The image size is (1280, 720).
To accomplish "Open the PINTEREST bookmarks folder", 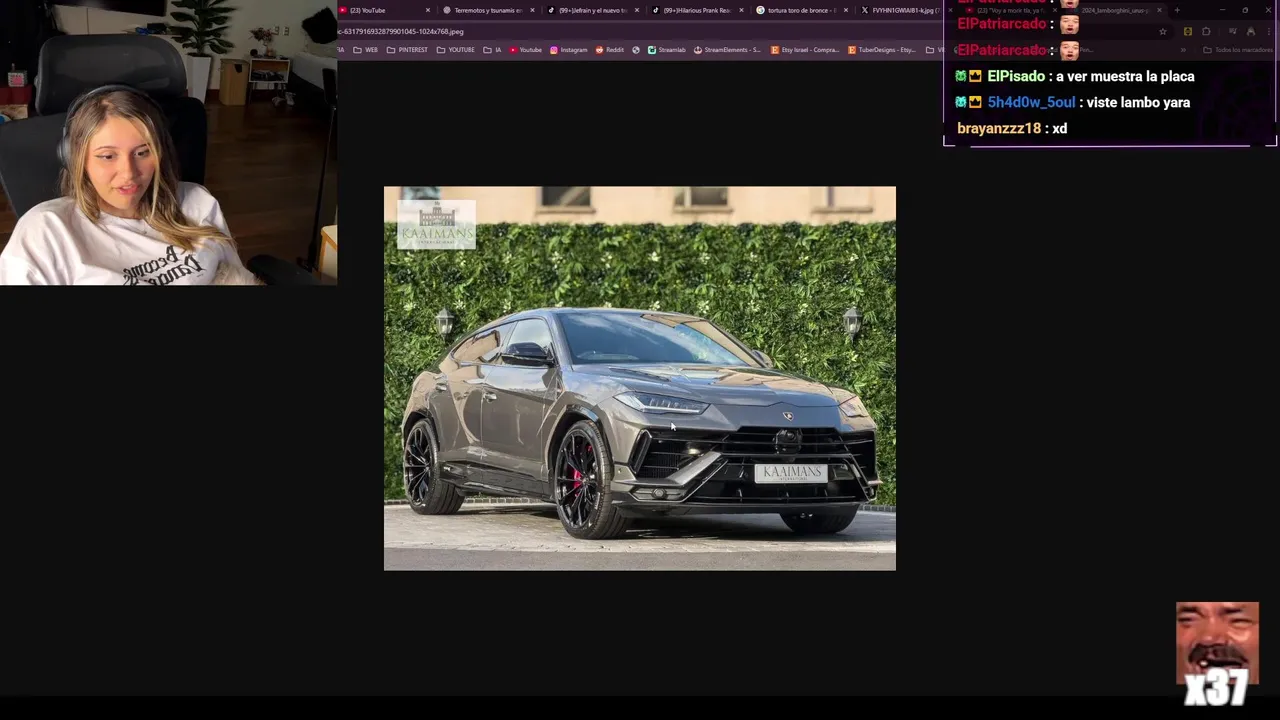I will pyautogui.click(x=407, y=50).
